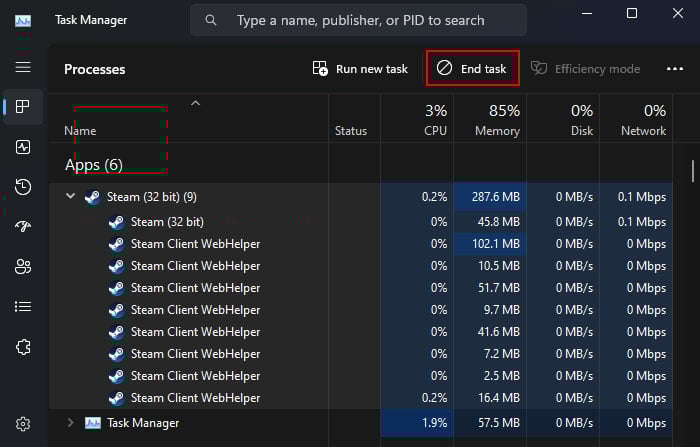Open the hamburger navigation menu

[x=23, y=67]
